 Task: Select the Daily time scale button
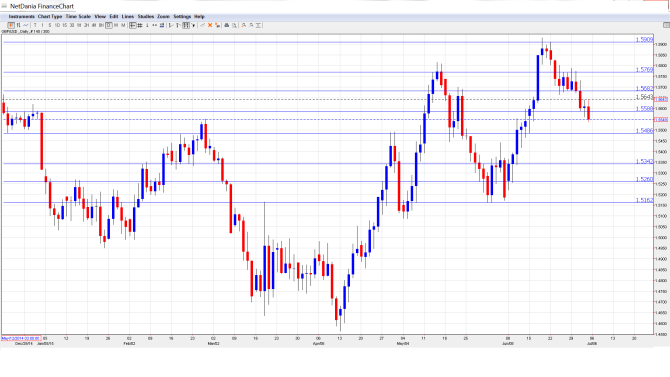(109, 25)
